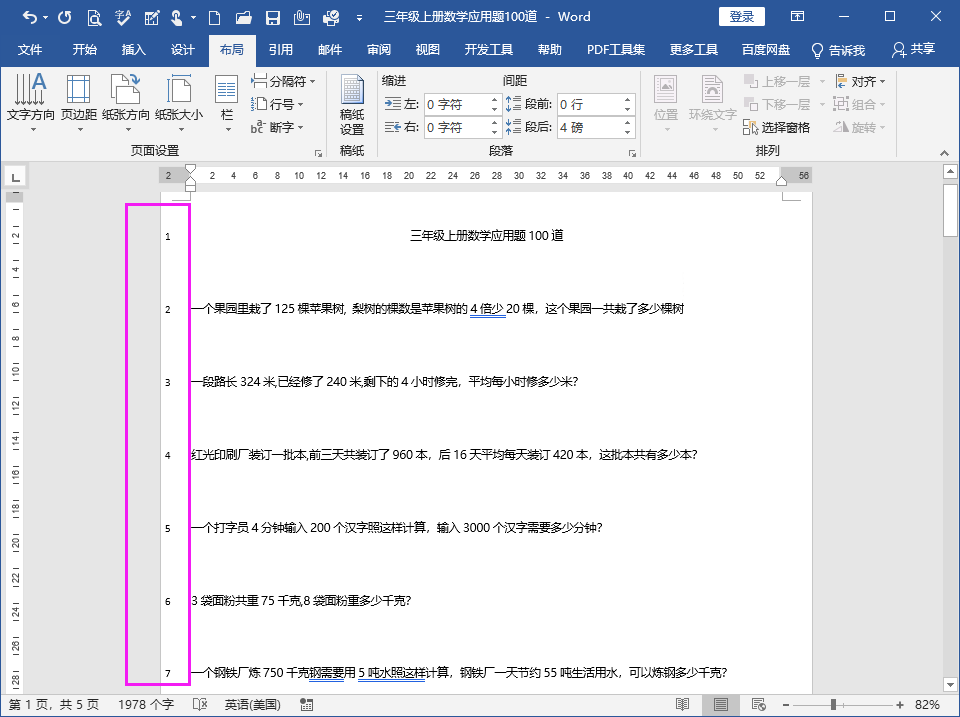Click the line starting '3 袋面粉共重 75 千克'
This screenshot has width=960, height=717.
301,601
